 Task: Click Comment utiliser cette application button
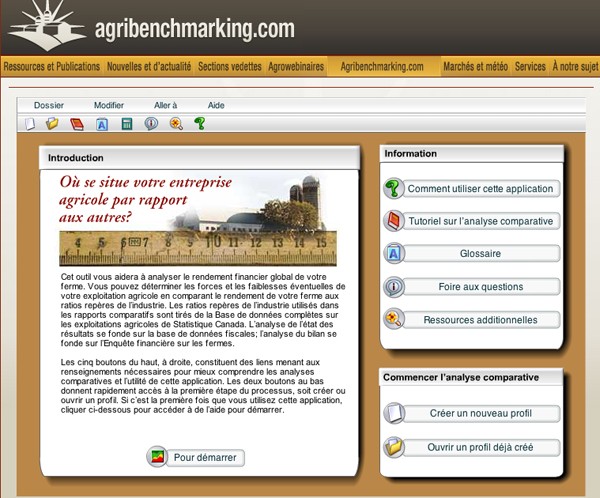480,189
